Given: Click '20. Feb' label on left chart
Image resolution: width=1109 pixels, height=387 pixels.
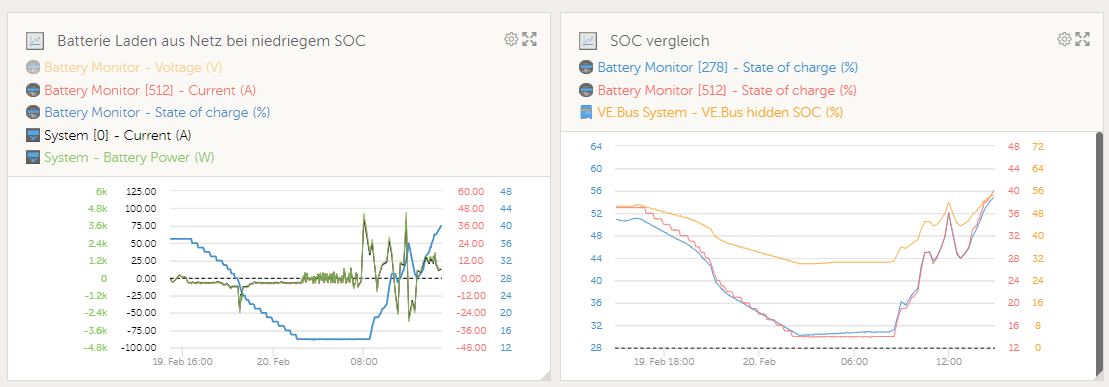Looking at the screenshot, I should coord(273,361).
